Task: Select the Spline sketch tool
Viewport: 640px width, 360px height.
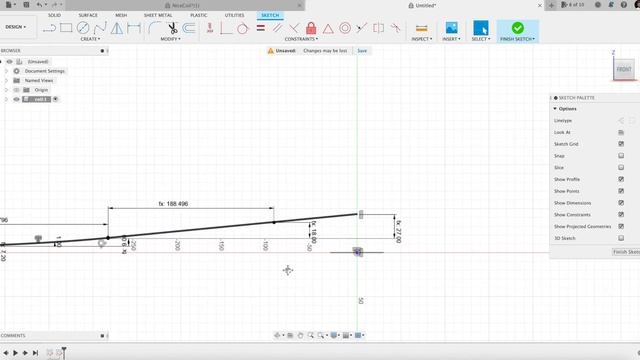Action: coord(100,28)
